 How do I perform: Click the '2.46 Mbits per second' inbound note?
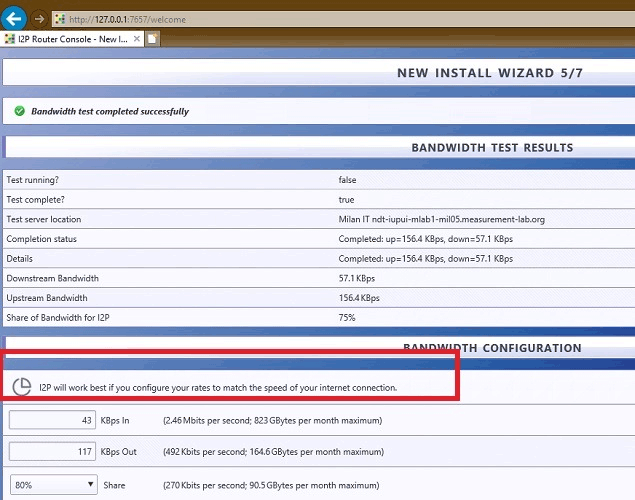(273, 420)
